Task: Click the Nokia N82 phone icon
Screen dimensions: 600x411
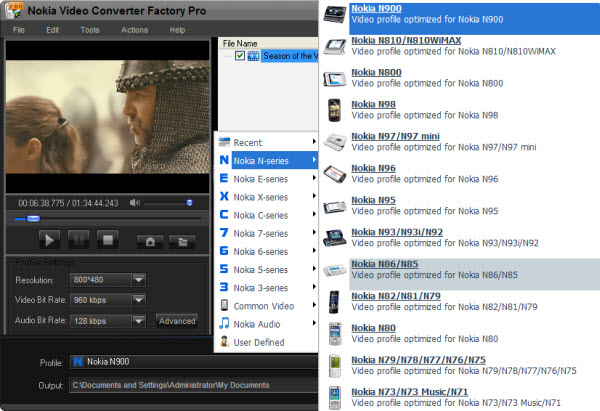Action: coord(334,302)
